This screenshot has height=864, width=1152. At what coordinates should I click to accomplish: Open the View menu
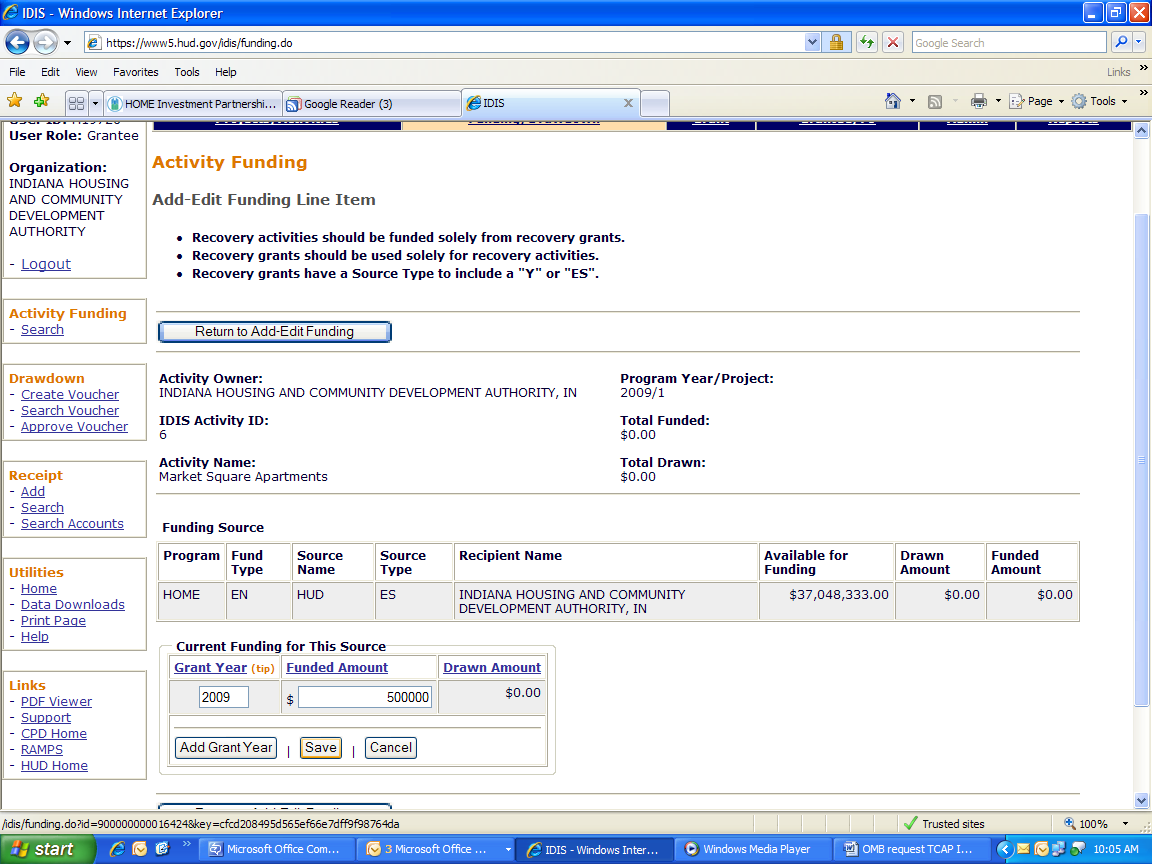[86, 72]
